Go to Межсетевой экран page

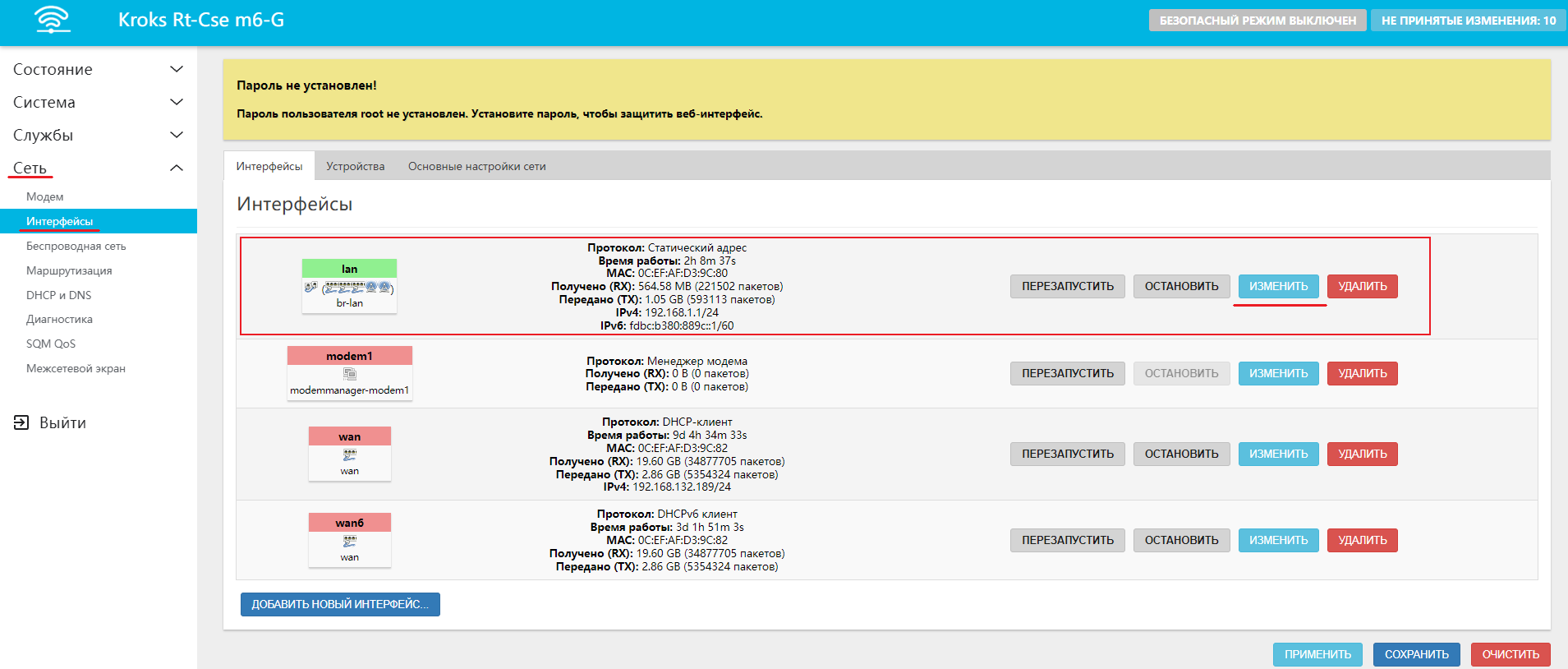tap(76, 368)
